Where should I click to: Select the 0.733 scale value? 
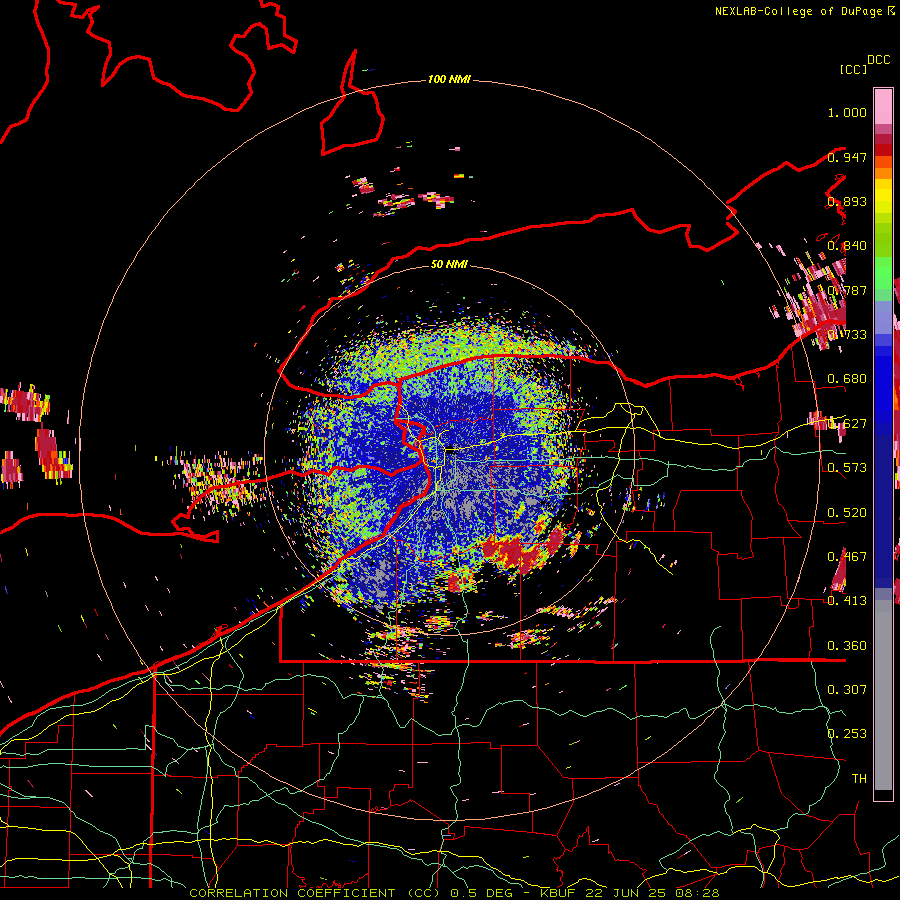pyautogui.click(x=847, y=335)
